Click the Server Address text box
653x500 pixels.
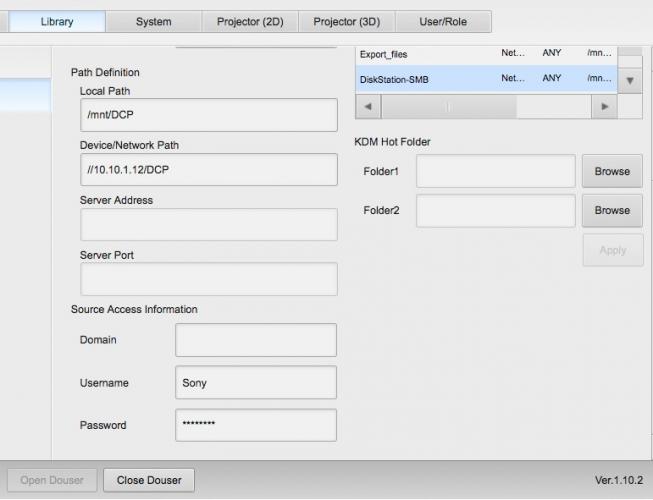208,224
